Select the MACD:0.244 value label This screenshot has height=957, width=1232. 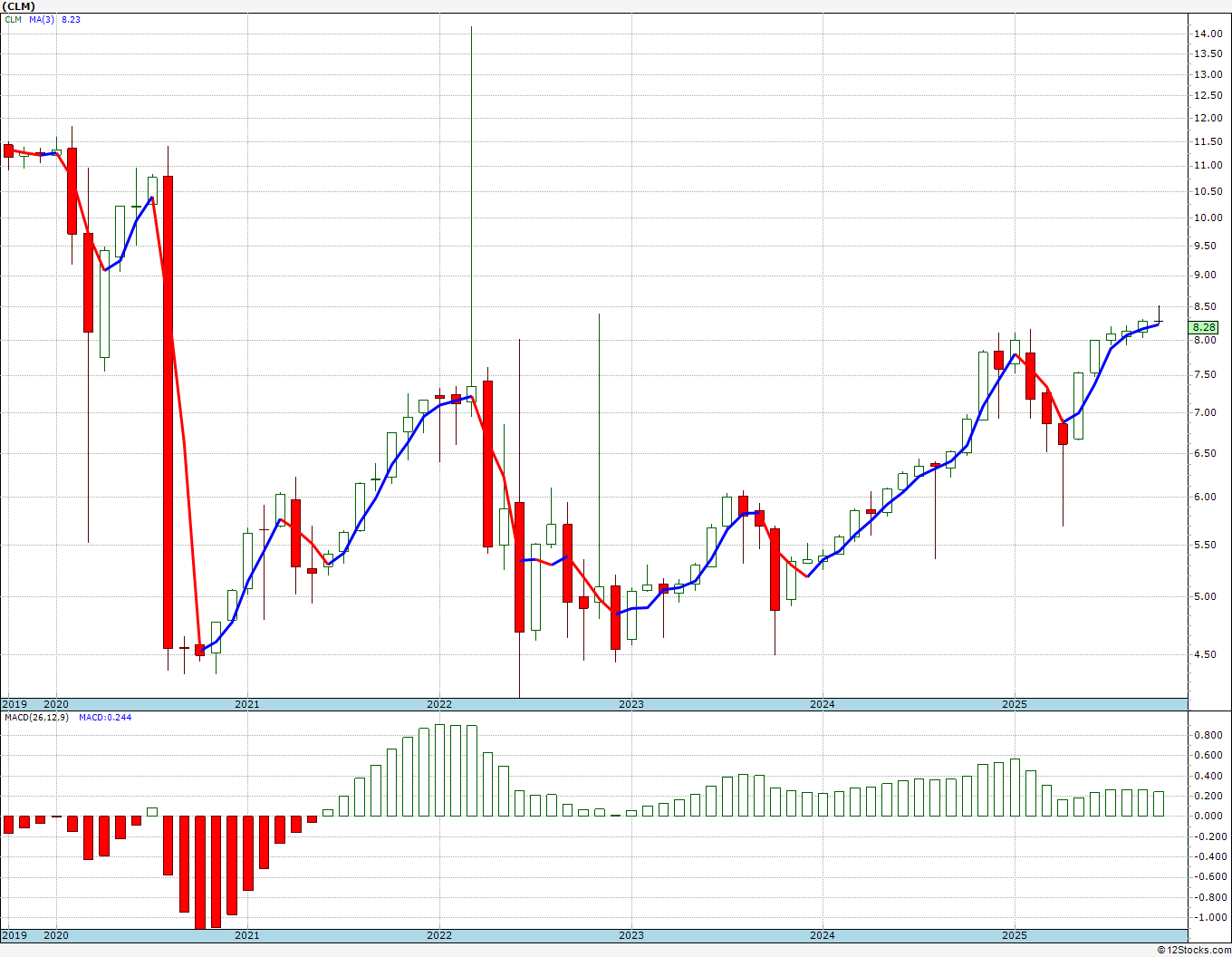point(105,717)
